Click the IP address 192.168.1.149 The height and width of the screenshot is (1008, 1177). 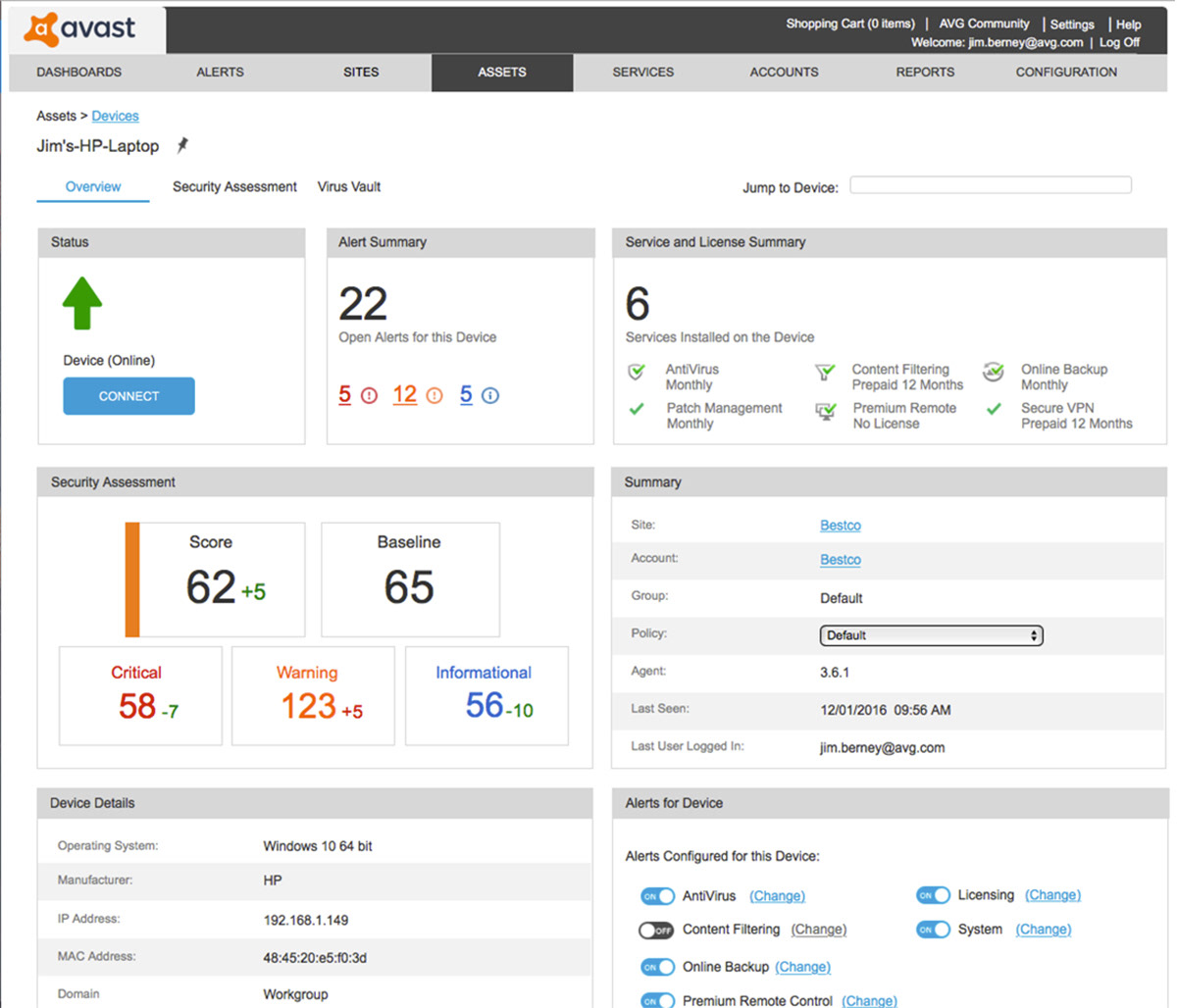click(305, 921)
